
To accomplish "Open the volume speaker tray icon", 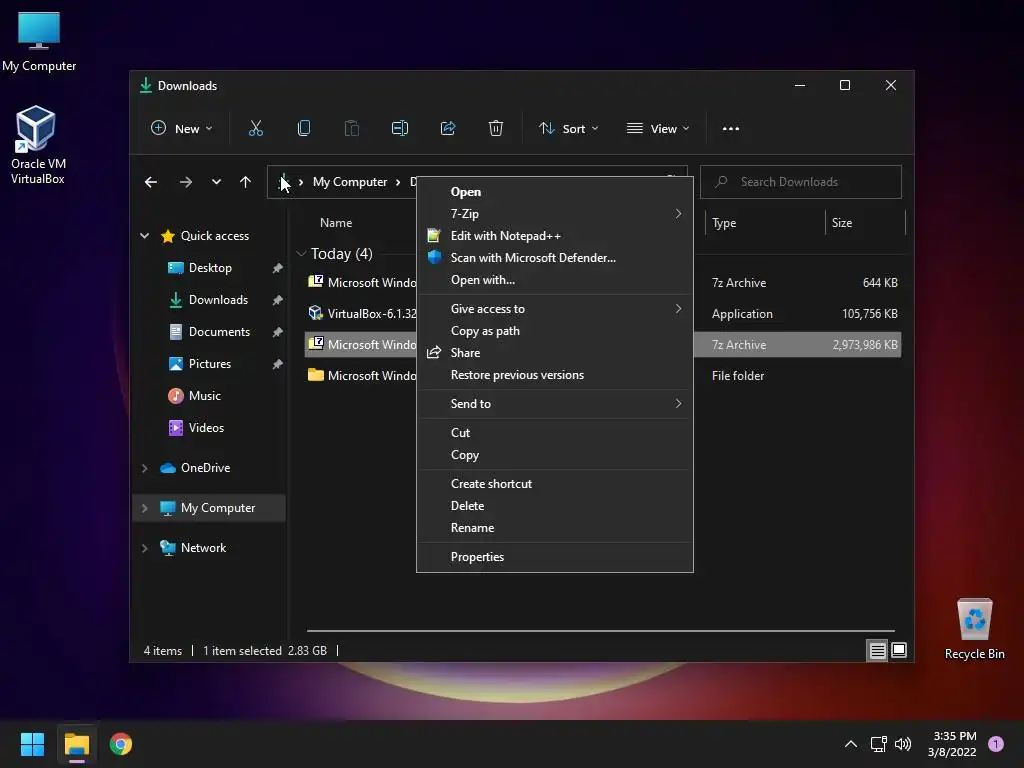I will coord(903,744).
